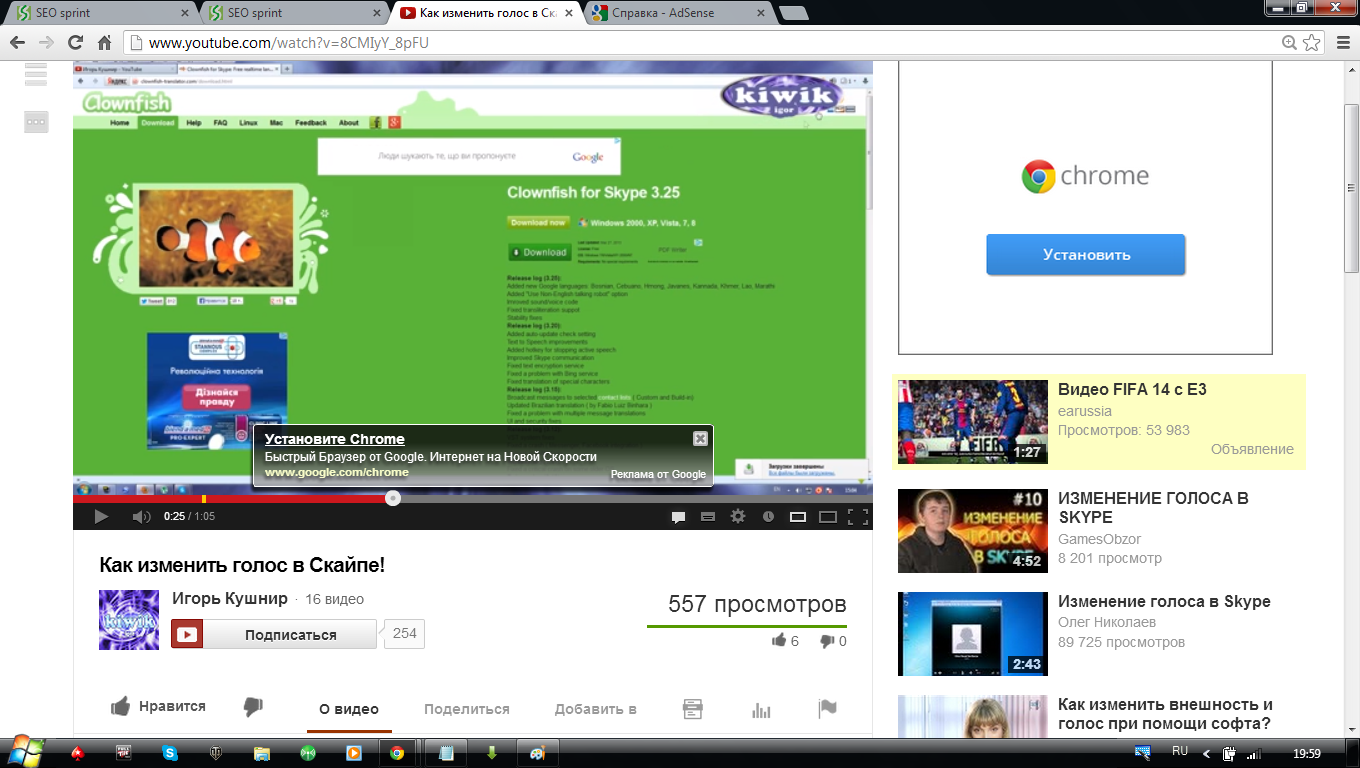The width and height of the screenshot is (1360, 768).
Task: Click the video progress bar scrubber handle
Action: [393, 498]
